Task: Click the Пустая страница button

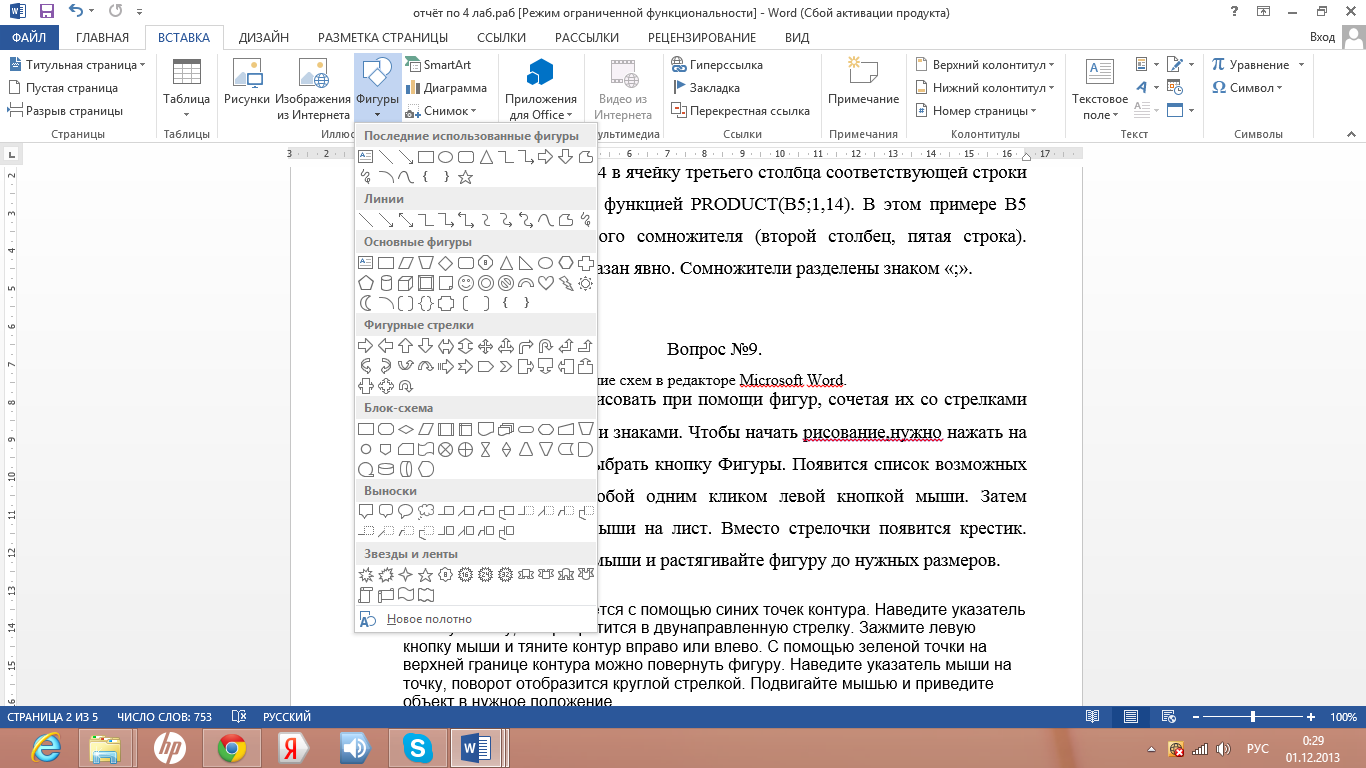Action: pyautogui.click(x=63, y=88)
